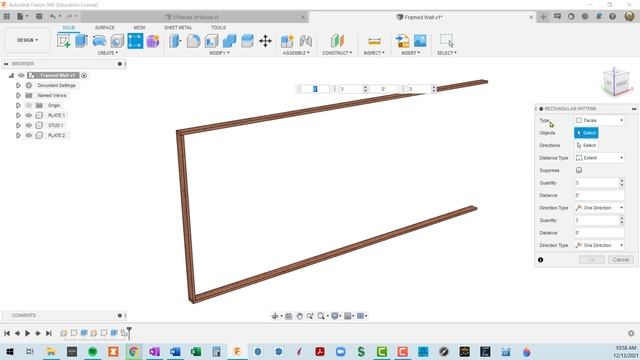640x360 pixels.
Task: Click the timeline position marker
Action: pyautogui.click(x=129, y=332)
